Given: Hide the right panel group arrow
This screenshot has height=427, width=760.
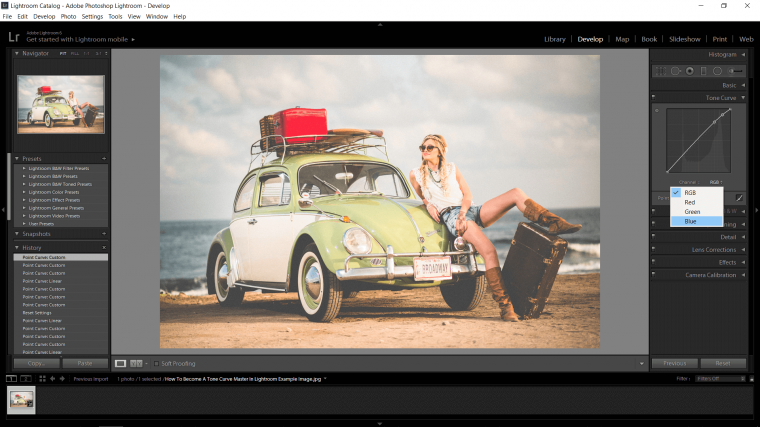Looking at the screenshot, I should pyautogui.click(x=757, y=210).
